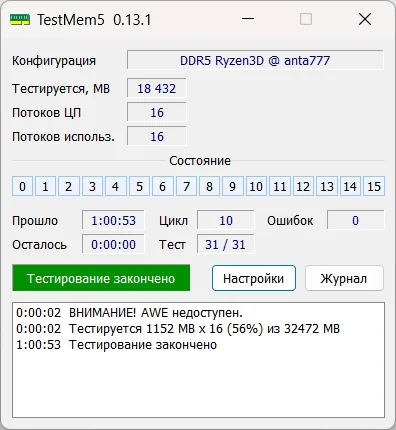The width and height of the screenshot is (396, 430).
Task: Click the Тест value 31 / 31
Action: (226, 244)
